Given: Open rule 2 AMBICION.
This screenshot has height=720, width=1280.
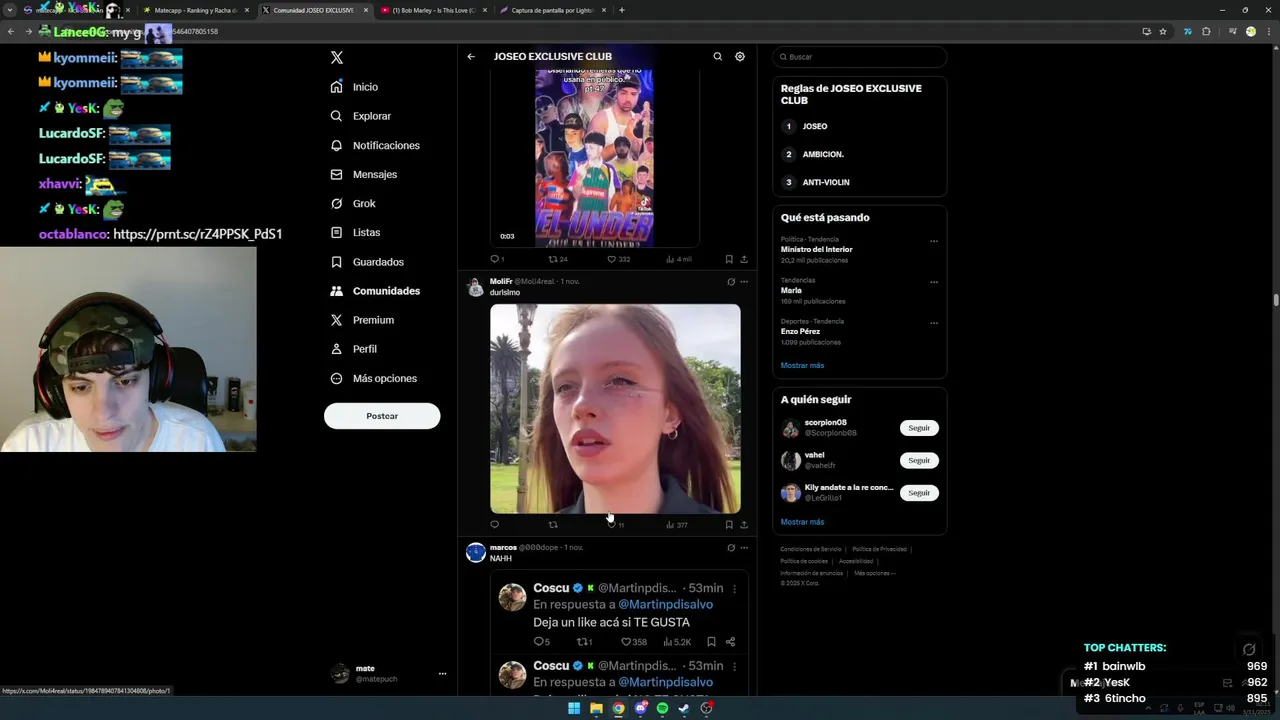Looking at the screenshot, I should coord(859,155).
